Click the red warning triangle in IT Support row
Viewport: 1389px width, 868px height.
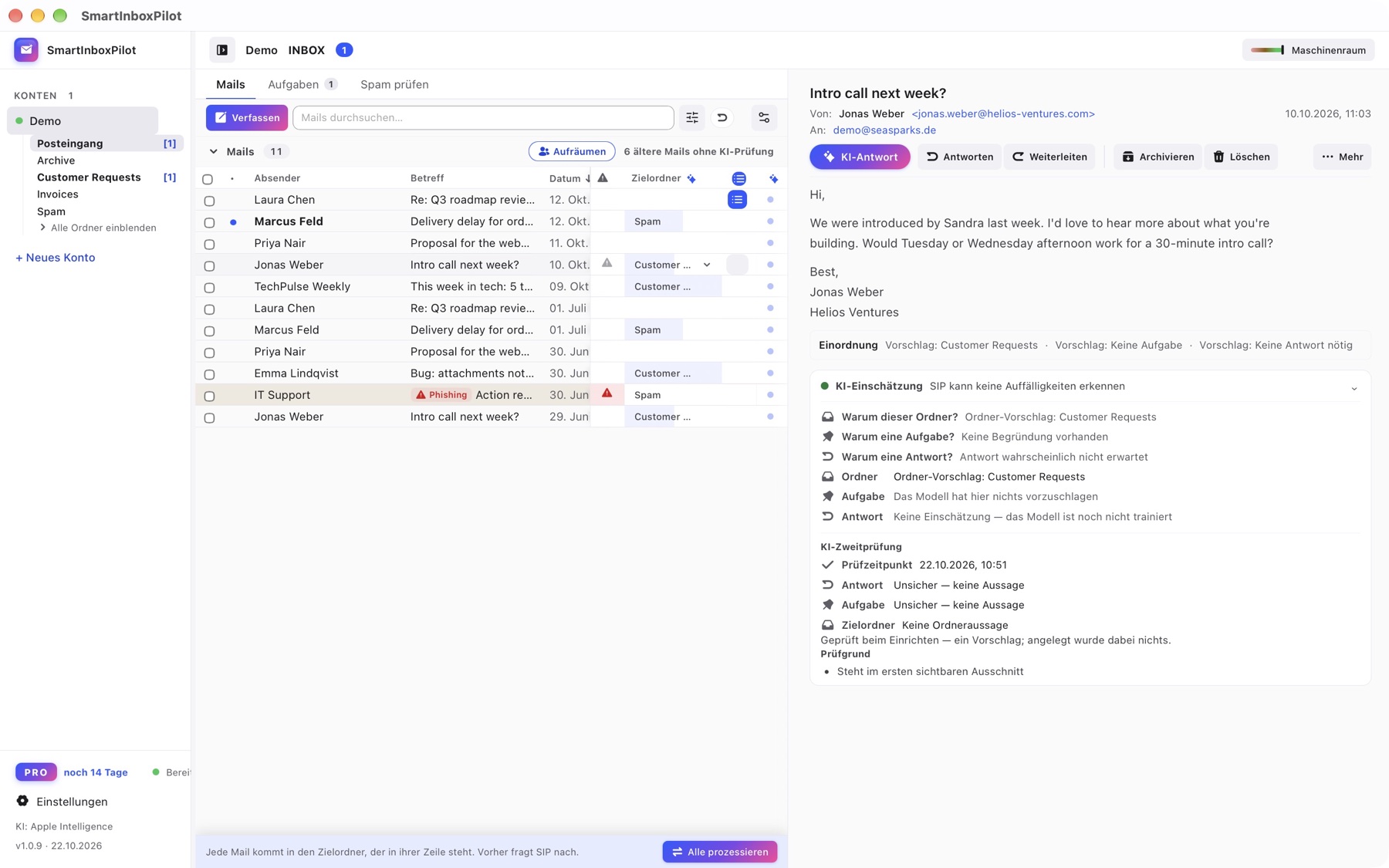pos(607,393)
